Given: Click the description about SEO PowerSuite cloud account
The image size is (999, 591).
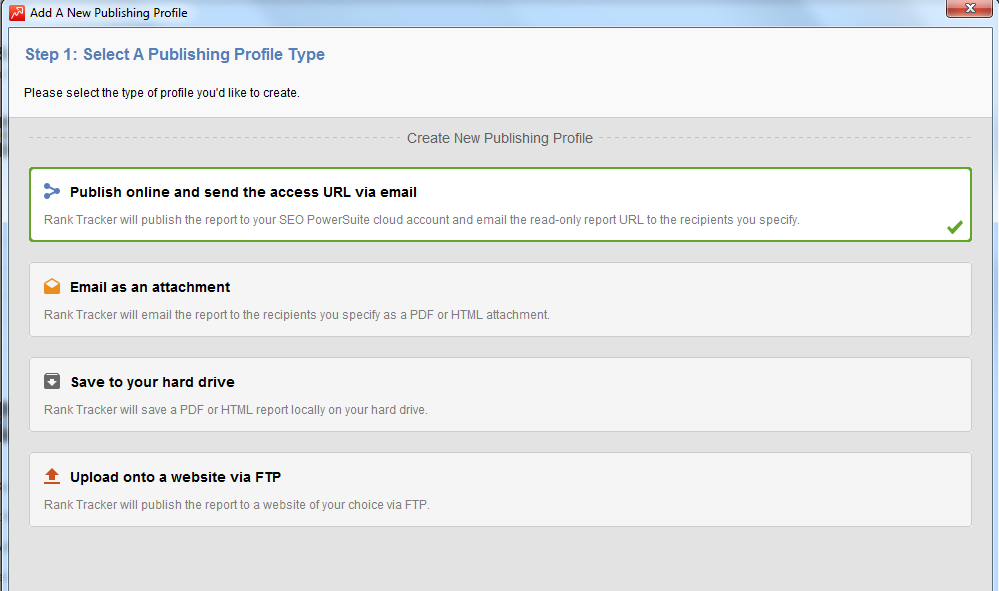Looking at the screenshot, I should click(421, 220).
